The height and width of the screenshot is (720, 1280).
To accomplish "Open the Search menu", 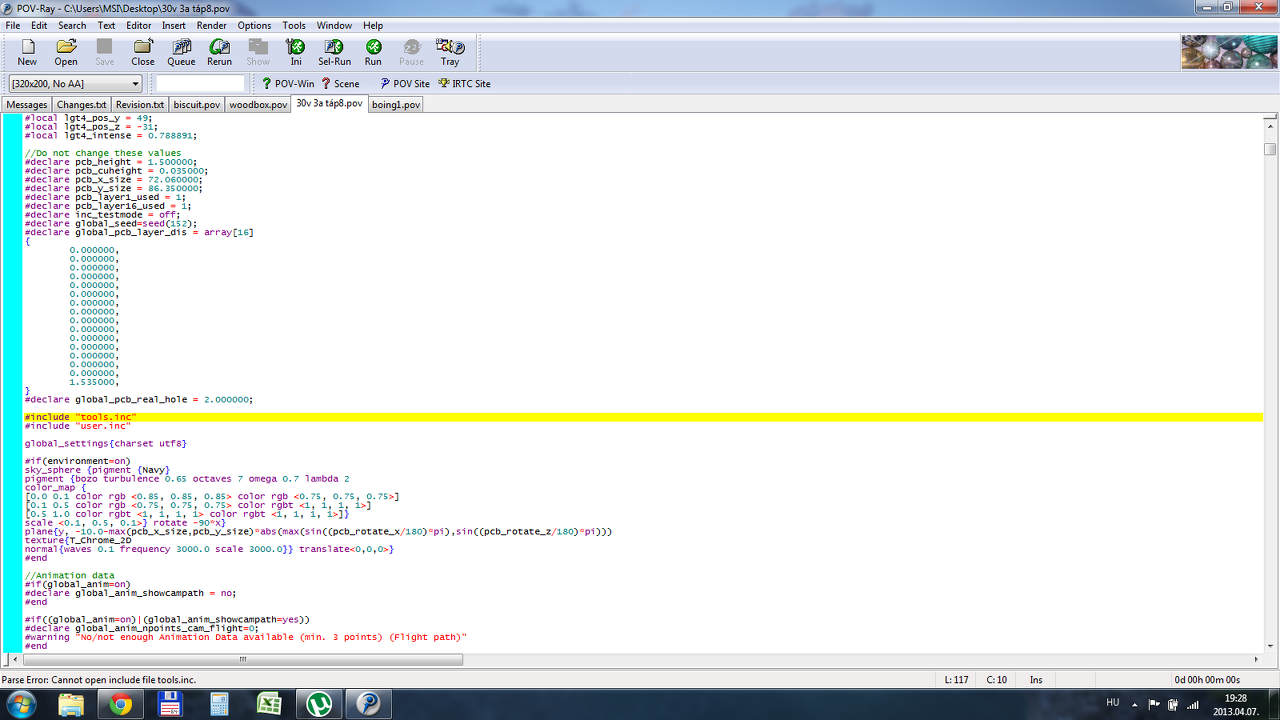I will tap(72, 25).
